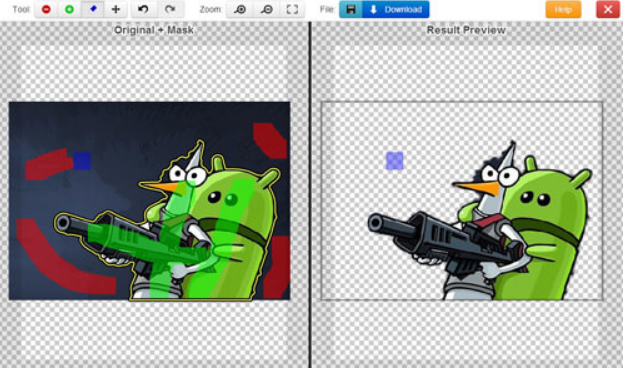
Task: Choose the pan/move crosshair tool
Action: point(116,9)
